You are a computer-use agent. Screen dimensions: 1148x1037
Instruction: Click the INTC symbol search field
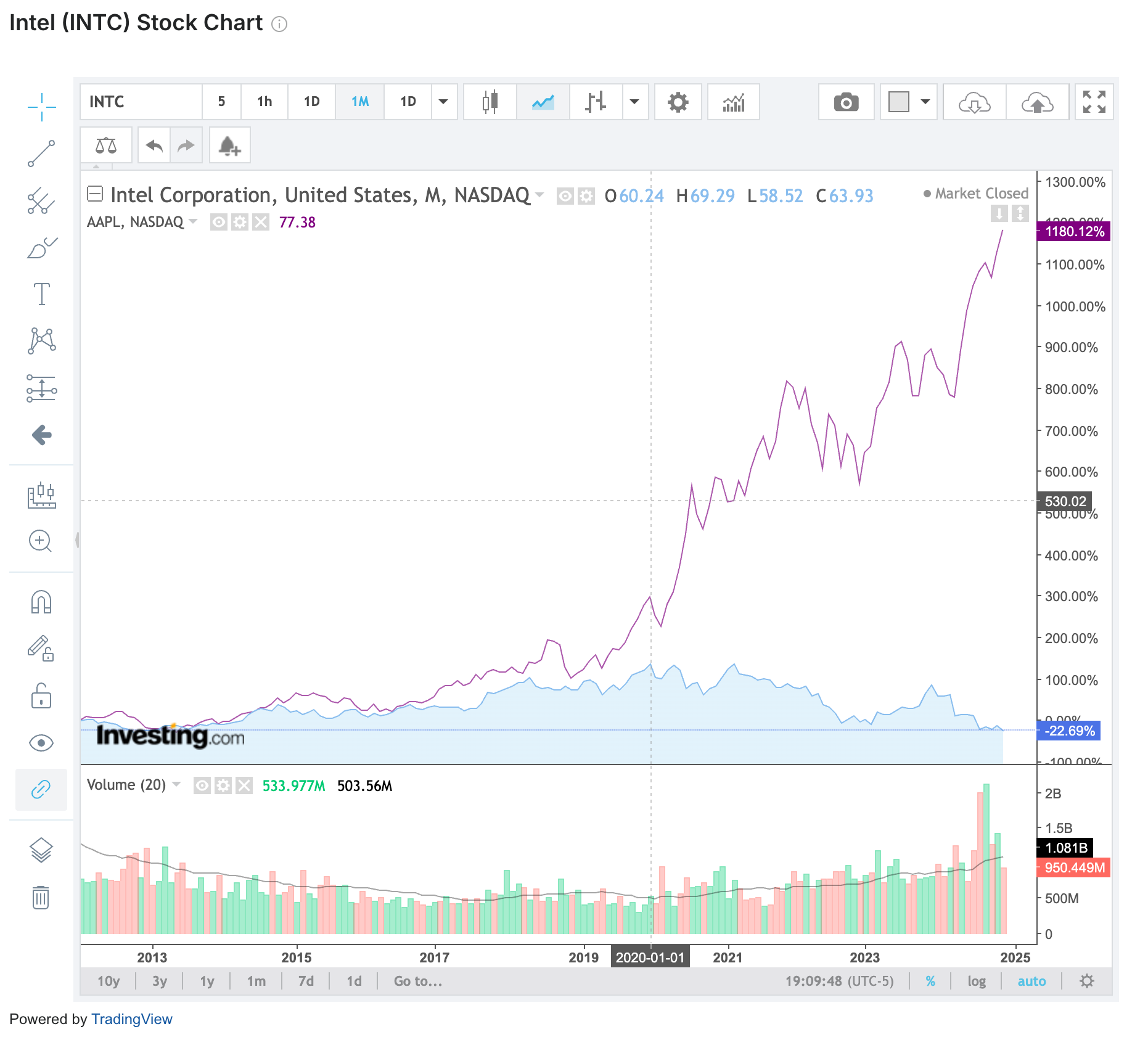coord(141,102)
